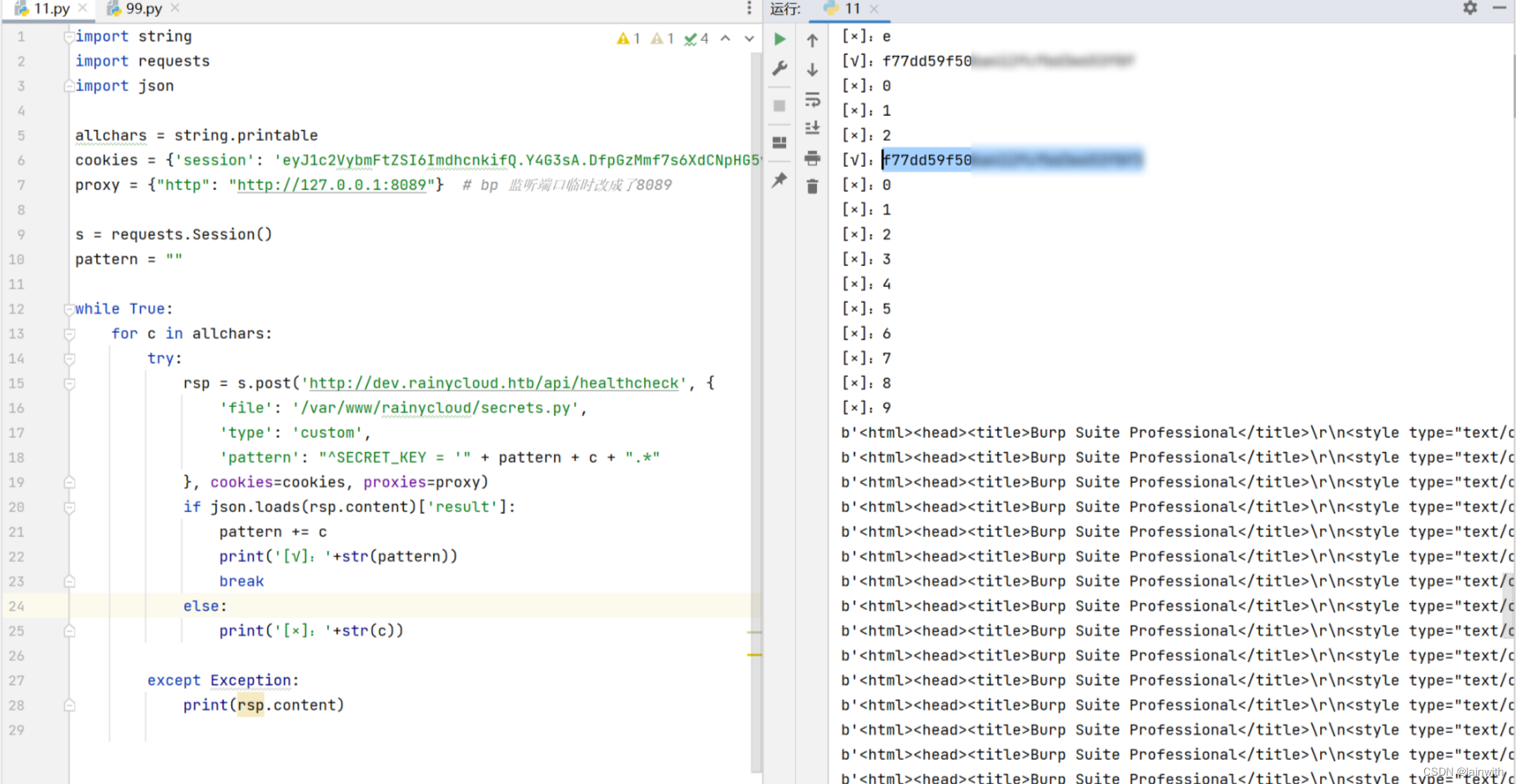Pin the run tab with pin icon

779,180
